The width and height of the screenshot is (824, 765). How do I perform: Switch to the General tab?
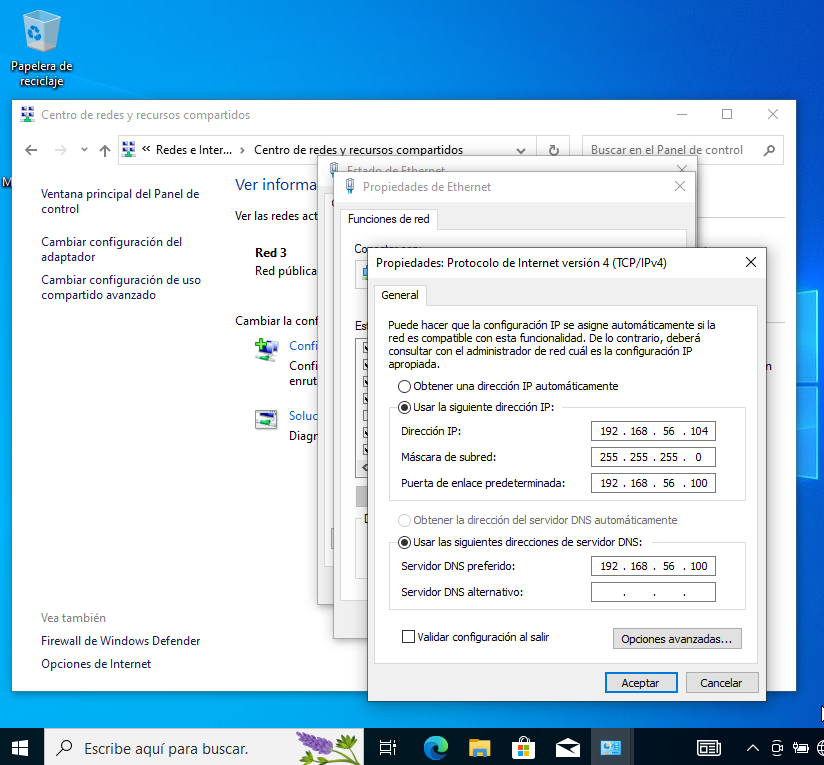pos(400,295)
